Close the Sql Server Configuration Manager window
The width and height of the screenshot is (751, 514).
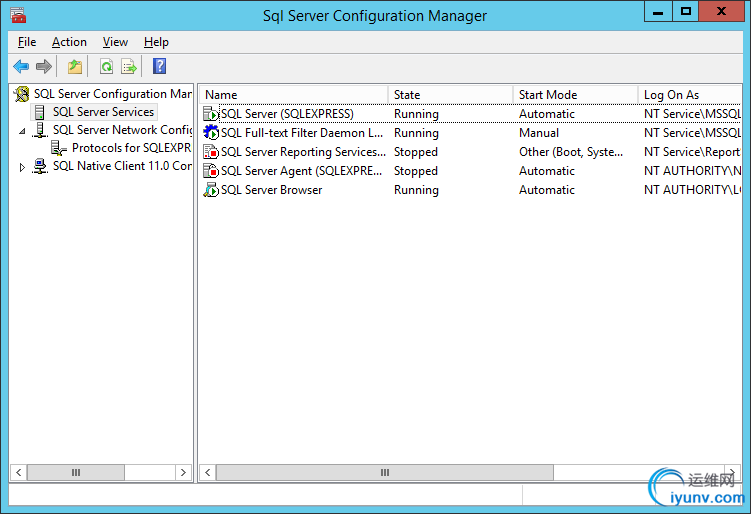[721, 11]
